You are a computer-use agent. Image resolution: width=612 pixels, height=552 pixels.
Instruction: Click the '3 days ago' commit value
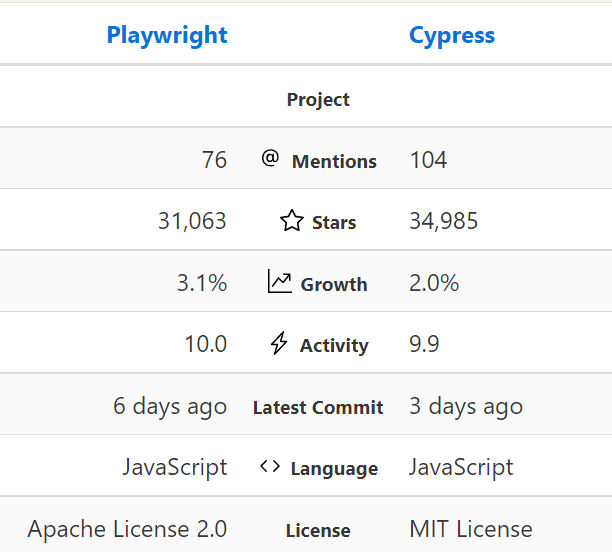[x=466, y=407]
